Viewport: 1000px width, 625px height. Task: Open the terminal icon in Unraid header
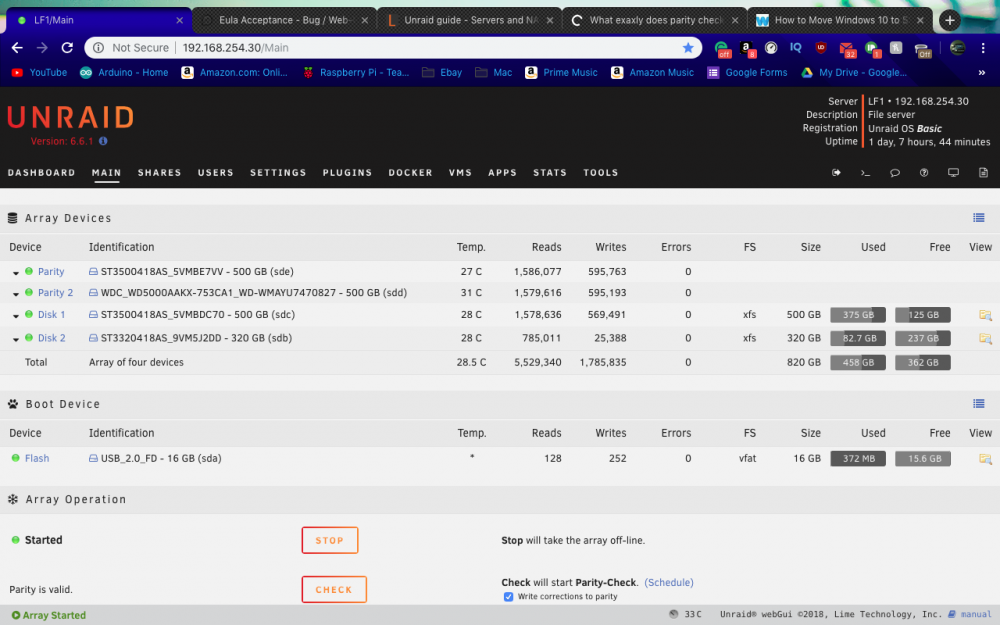tap(865, 173)
